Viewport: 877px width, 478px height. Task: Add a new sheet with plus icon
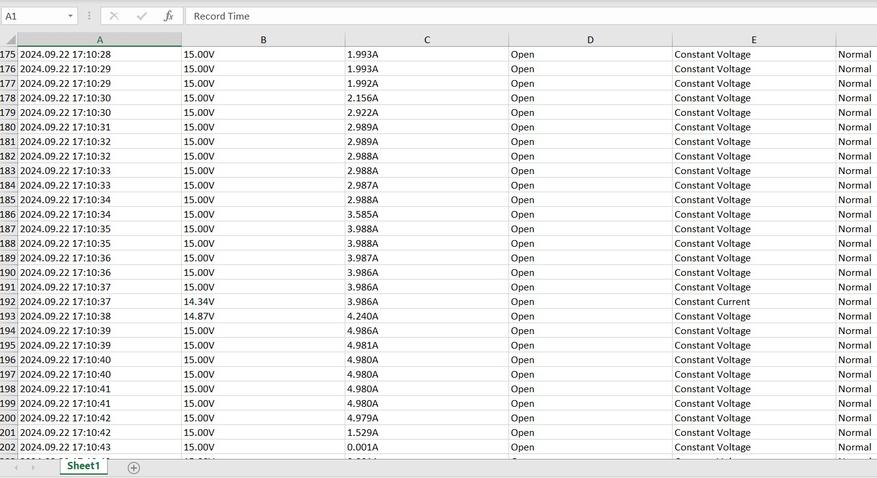[x=134, y=468]
